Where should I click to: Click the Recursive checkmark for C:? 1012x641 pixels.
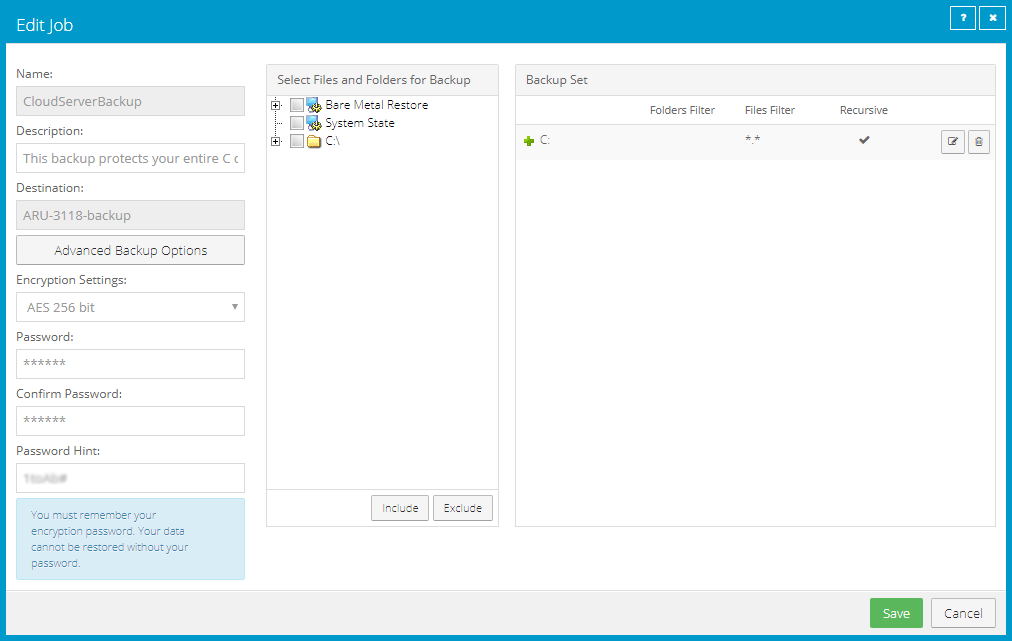(x=864, y=139)
